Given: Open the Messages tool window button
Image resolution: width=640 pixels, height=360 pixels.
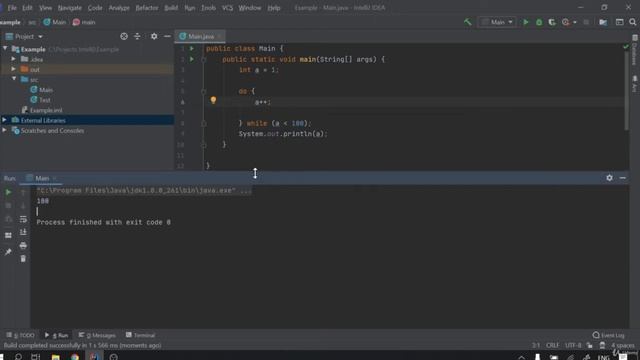Looking at the screenshot, I should click(97, 335).
